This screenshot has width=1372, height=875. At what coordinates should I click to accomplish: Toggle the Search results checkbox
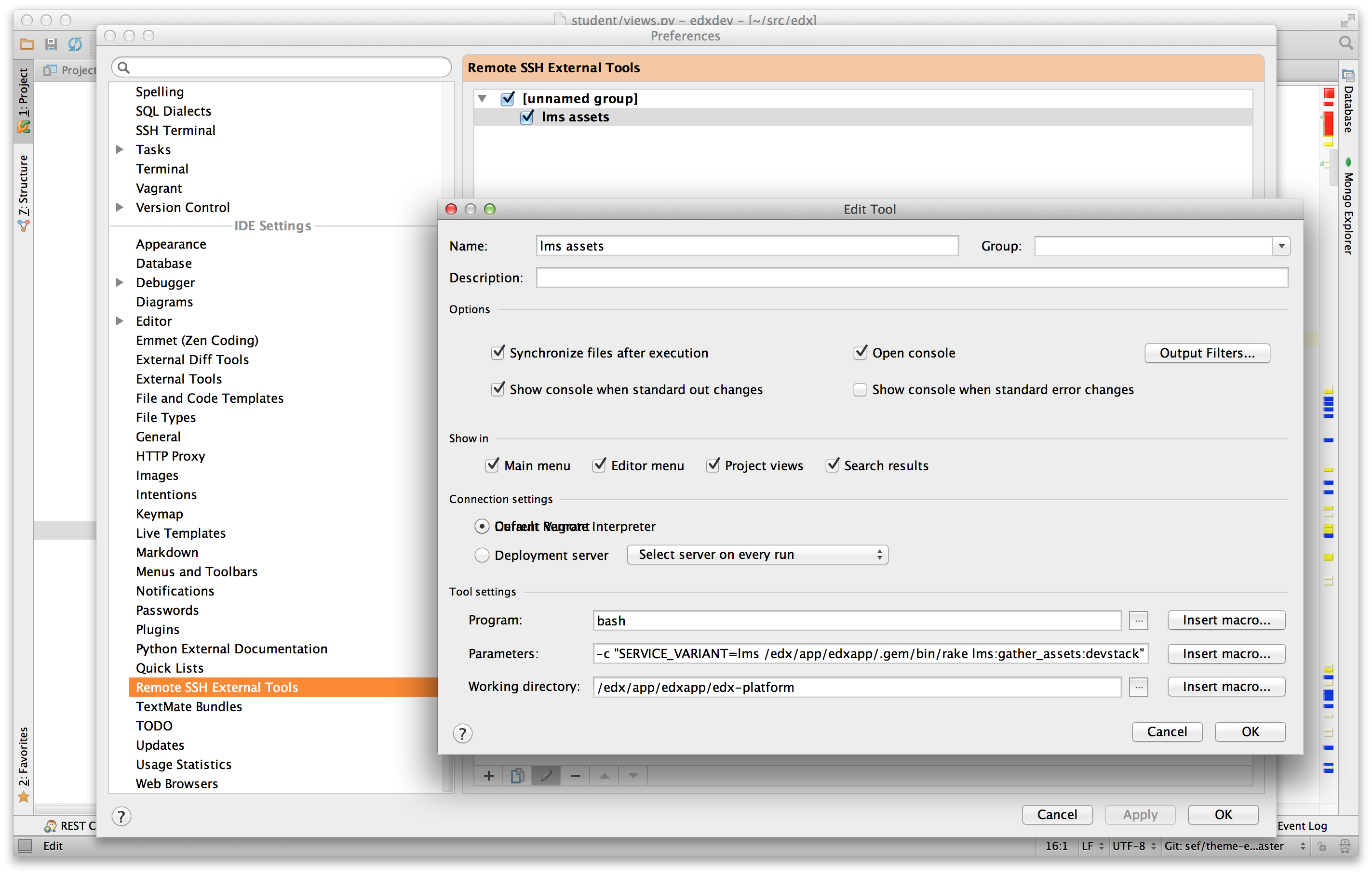(x=833, y=465)
